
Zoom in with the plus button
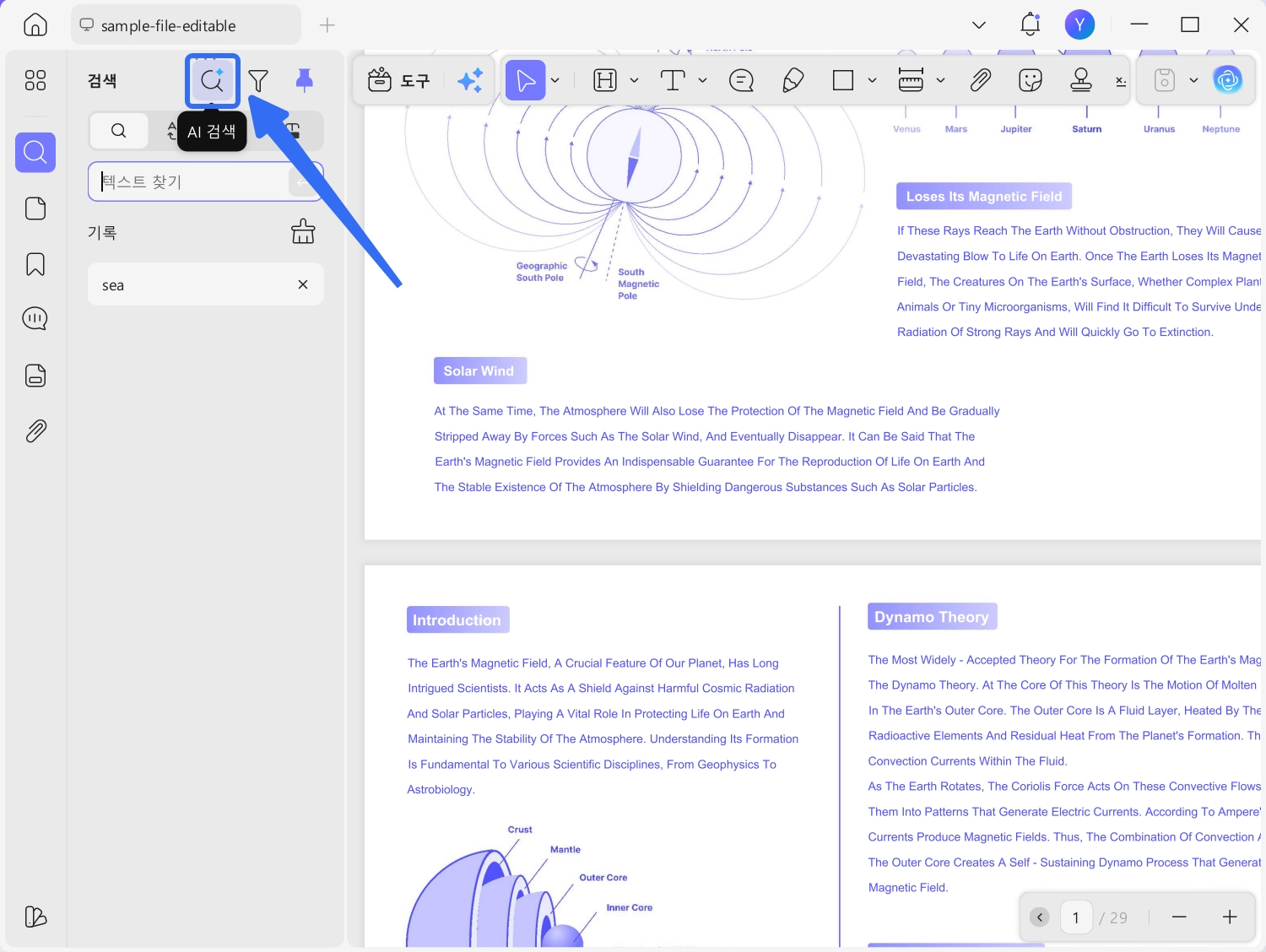(1230, 917)
